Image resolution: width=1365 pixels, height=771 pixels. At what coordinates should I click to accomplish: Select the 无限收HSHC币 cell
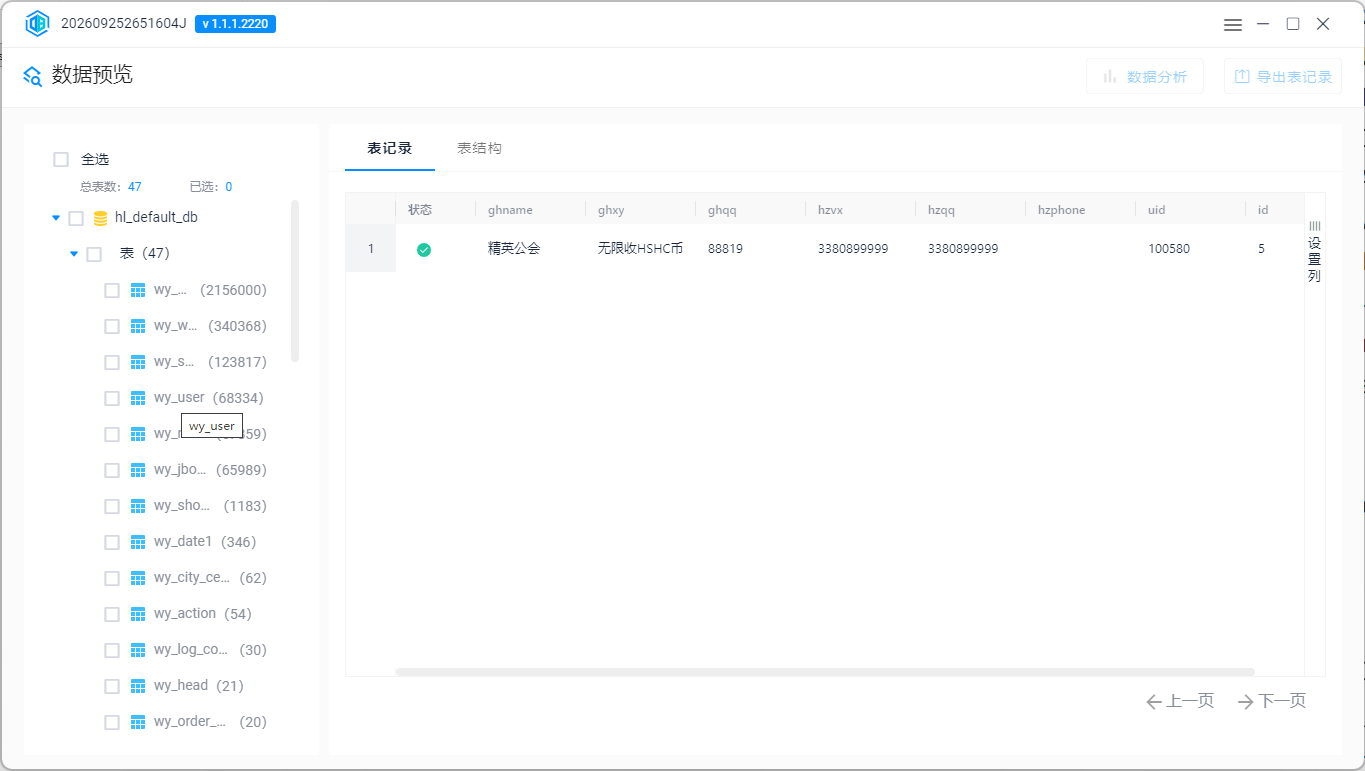point(640,249)
